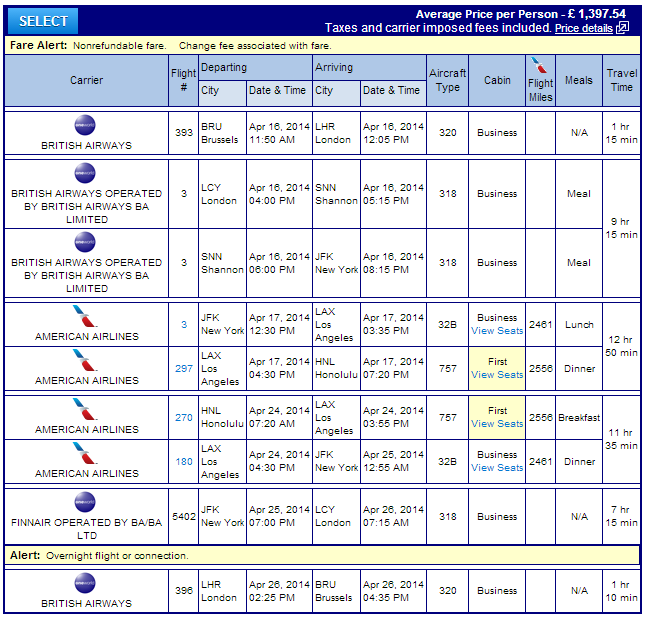Click the Arriving column header
Screen dimensions: 647x619
coord(369,67)
